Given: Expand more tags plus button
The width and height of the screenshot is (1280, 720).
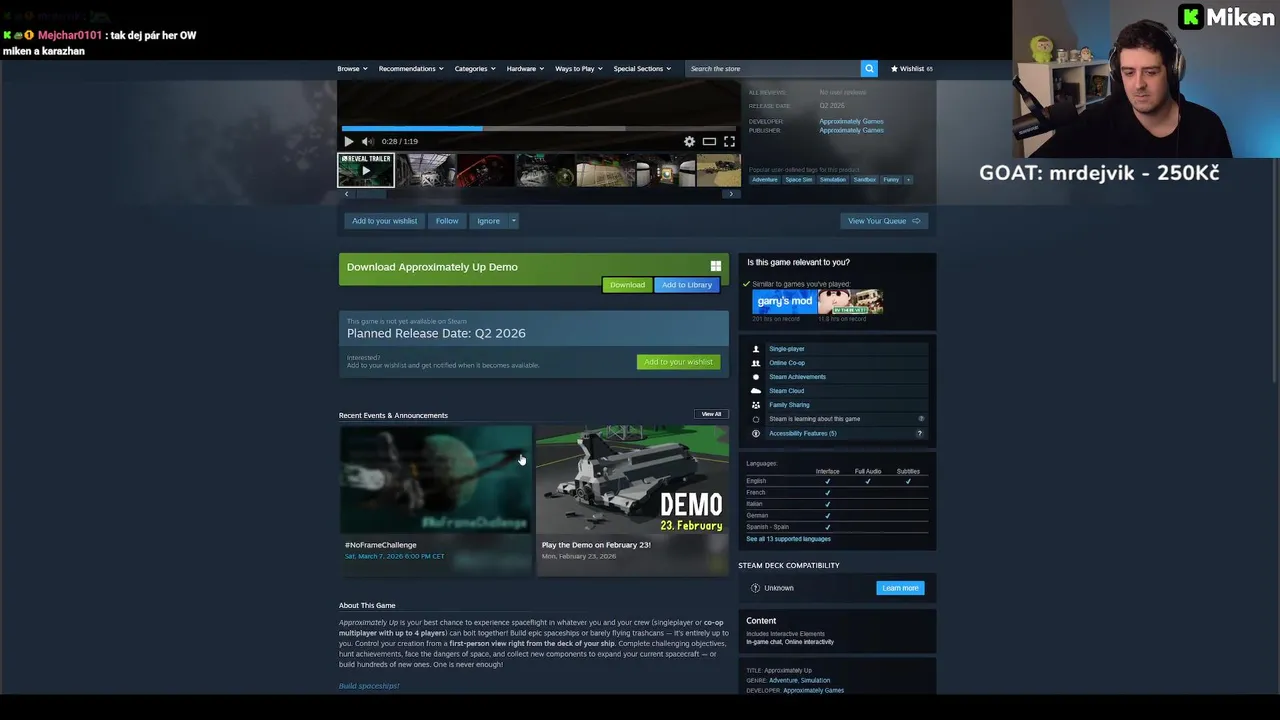Looking at the screenshot, I should click(x=908, y=180).
